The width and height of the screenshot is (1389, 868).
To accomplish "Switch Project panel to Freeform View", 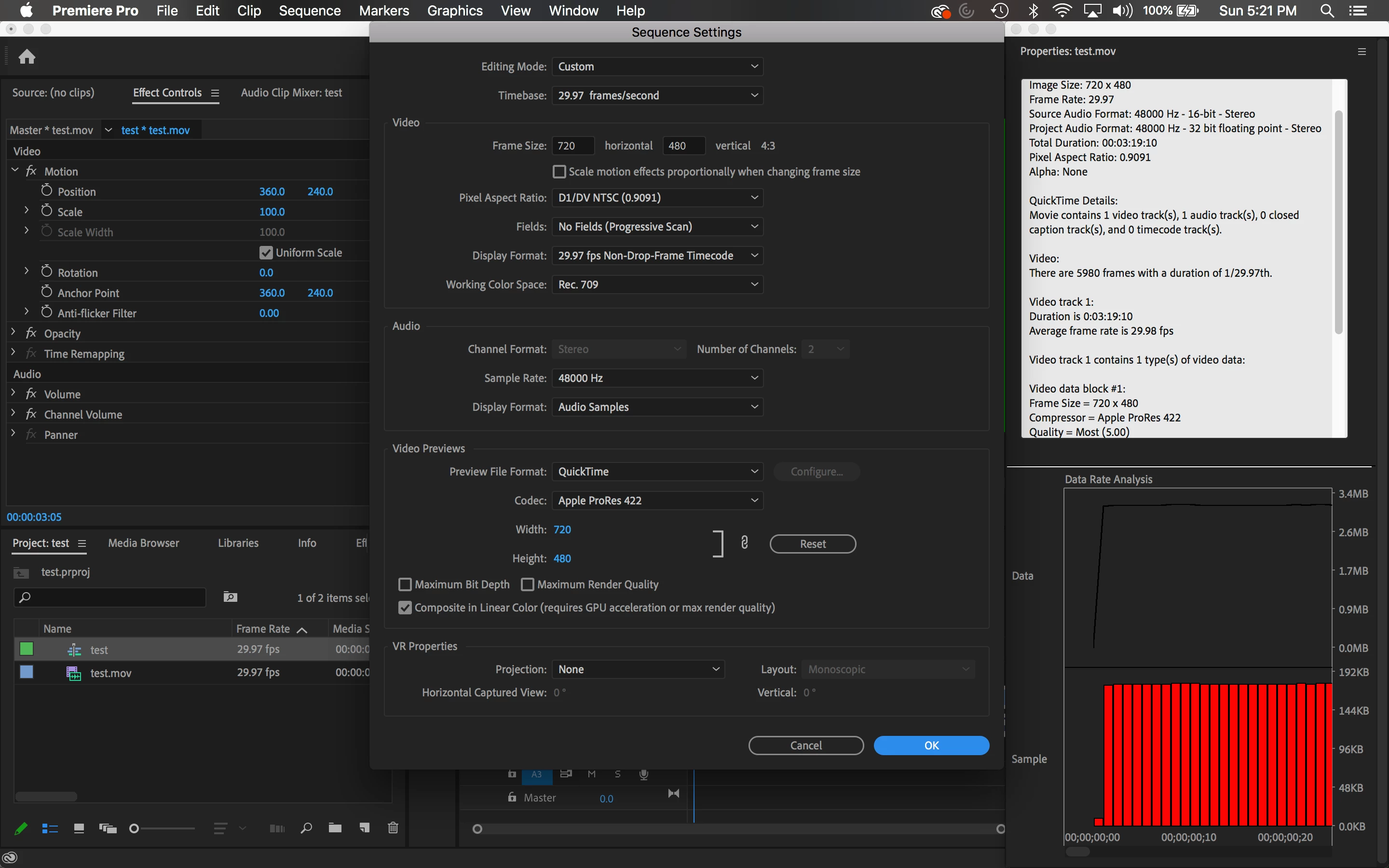I will [x=108, y=828].
